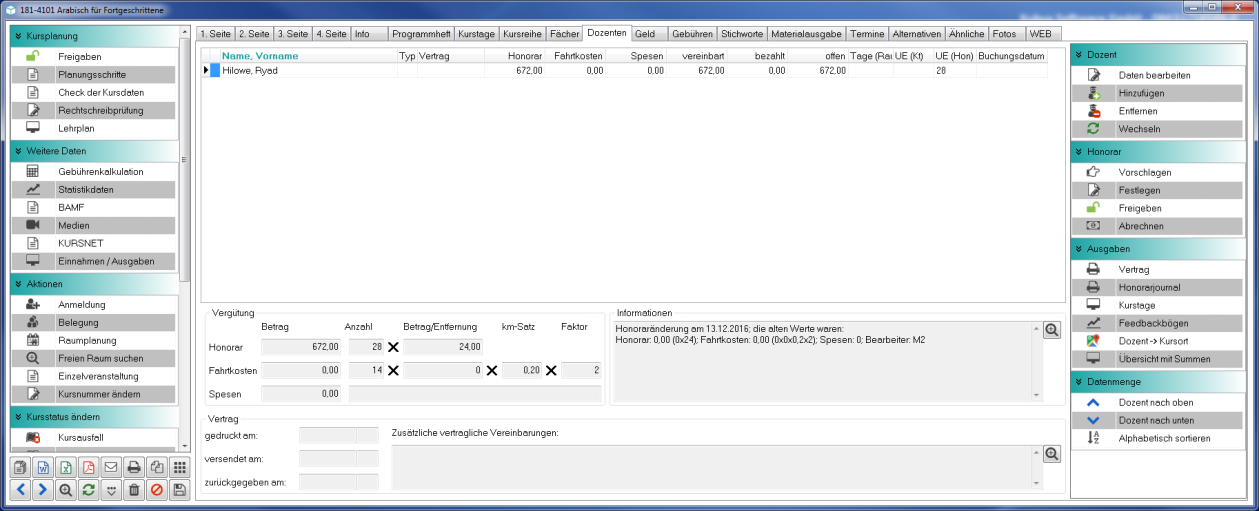Click the trash delete icon in bottom toolbar

(134, 490)
